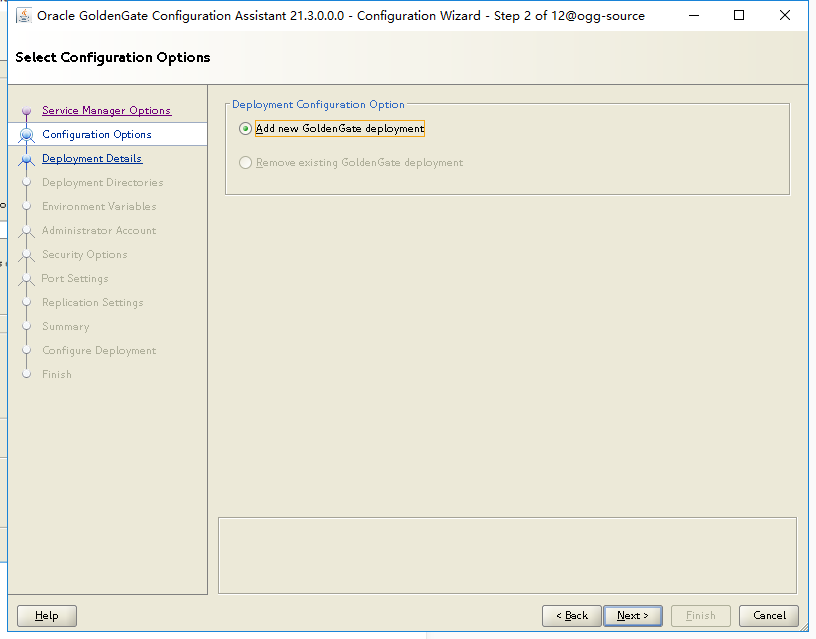816x639 pixels.
Task: Close the Configuration Assistant window
Action: (785, 16)
